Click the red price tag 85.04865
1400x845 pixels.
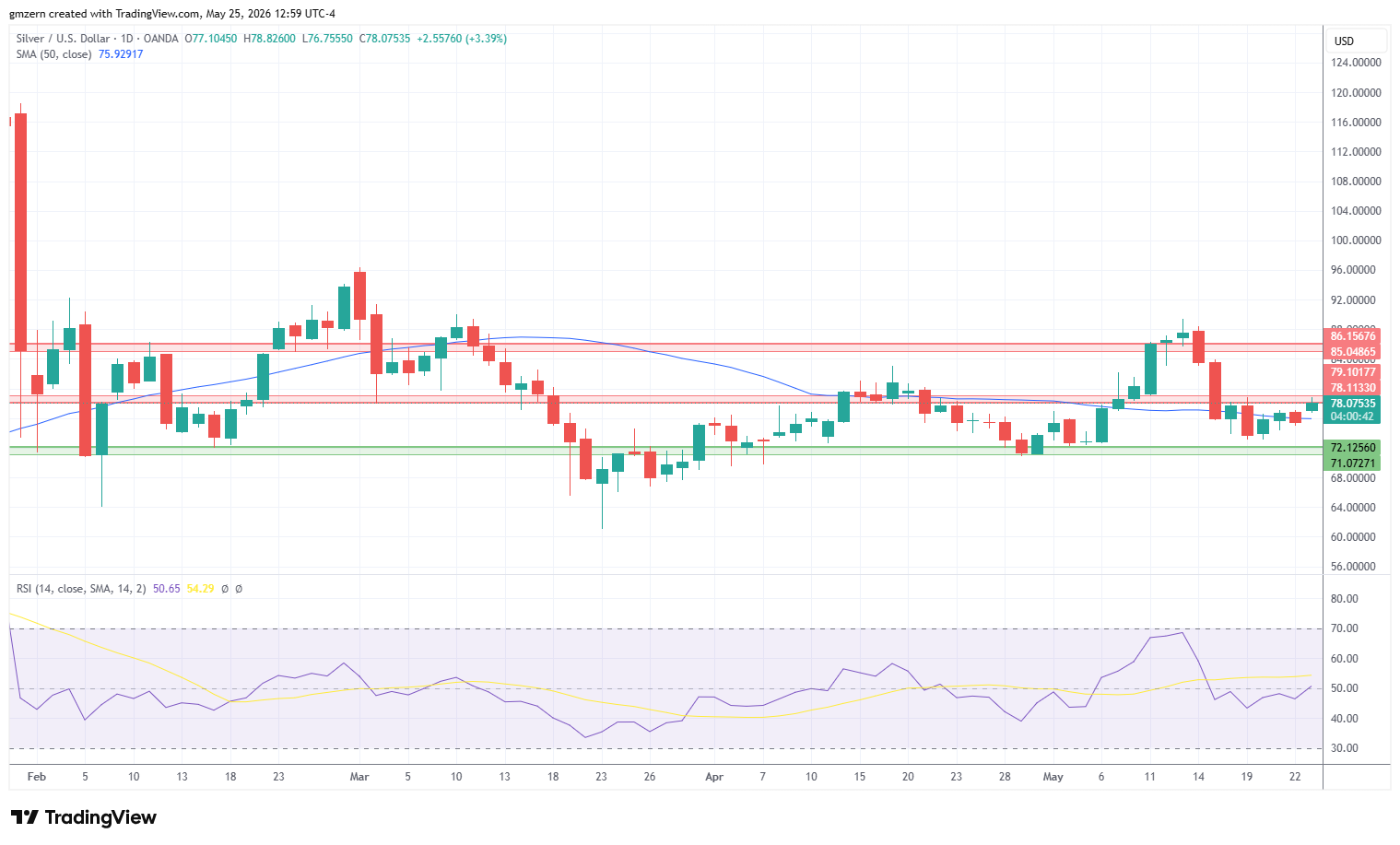(x=1352, y=352)
